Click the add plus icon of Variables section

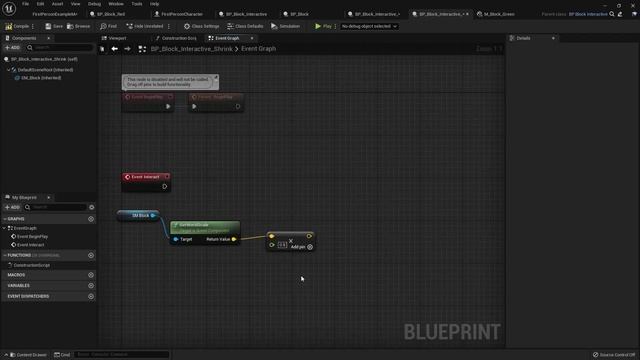pyautogui.click(x=91, y=286)
